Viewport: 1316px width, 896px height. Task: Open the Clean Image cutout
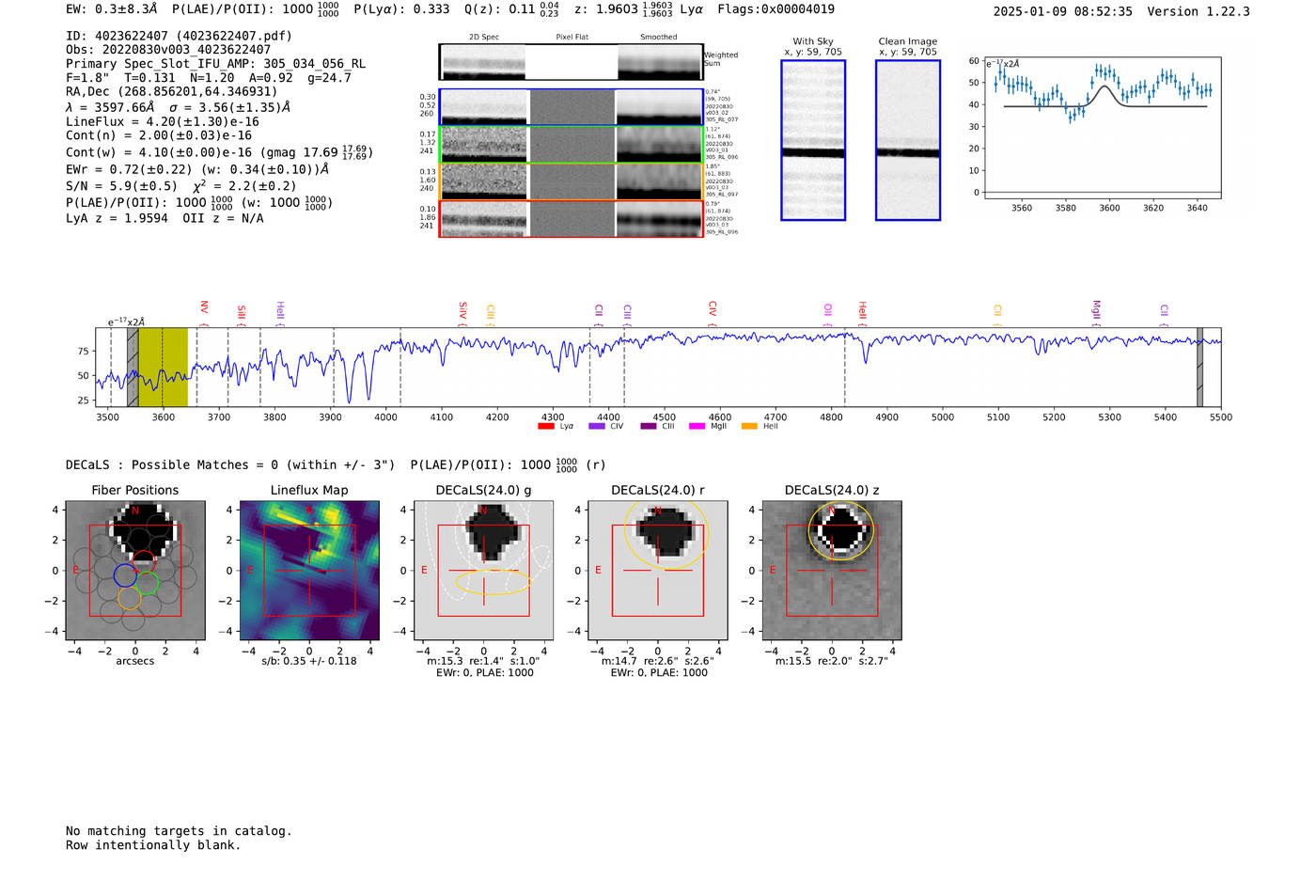coord(908,140)
